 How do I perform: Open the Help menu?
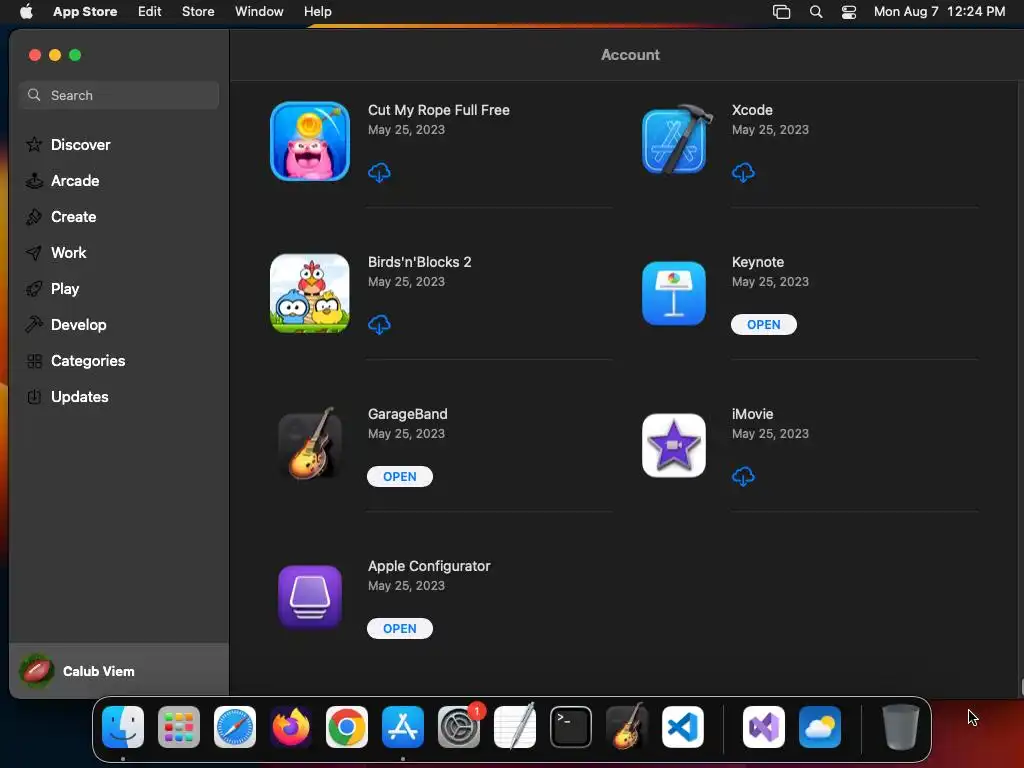tap(318, 11)
